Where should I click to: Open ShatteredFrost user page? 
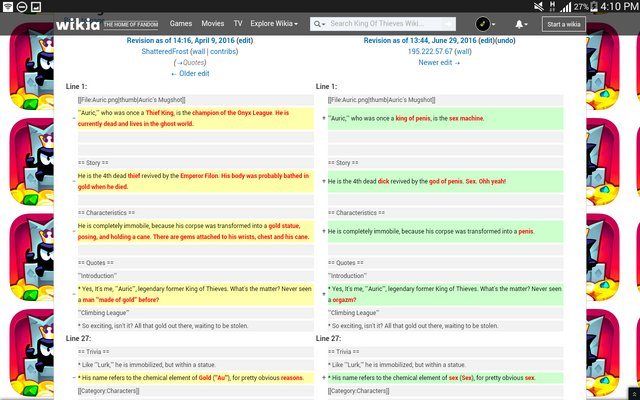click(x=165, y=51)
